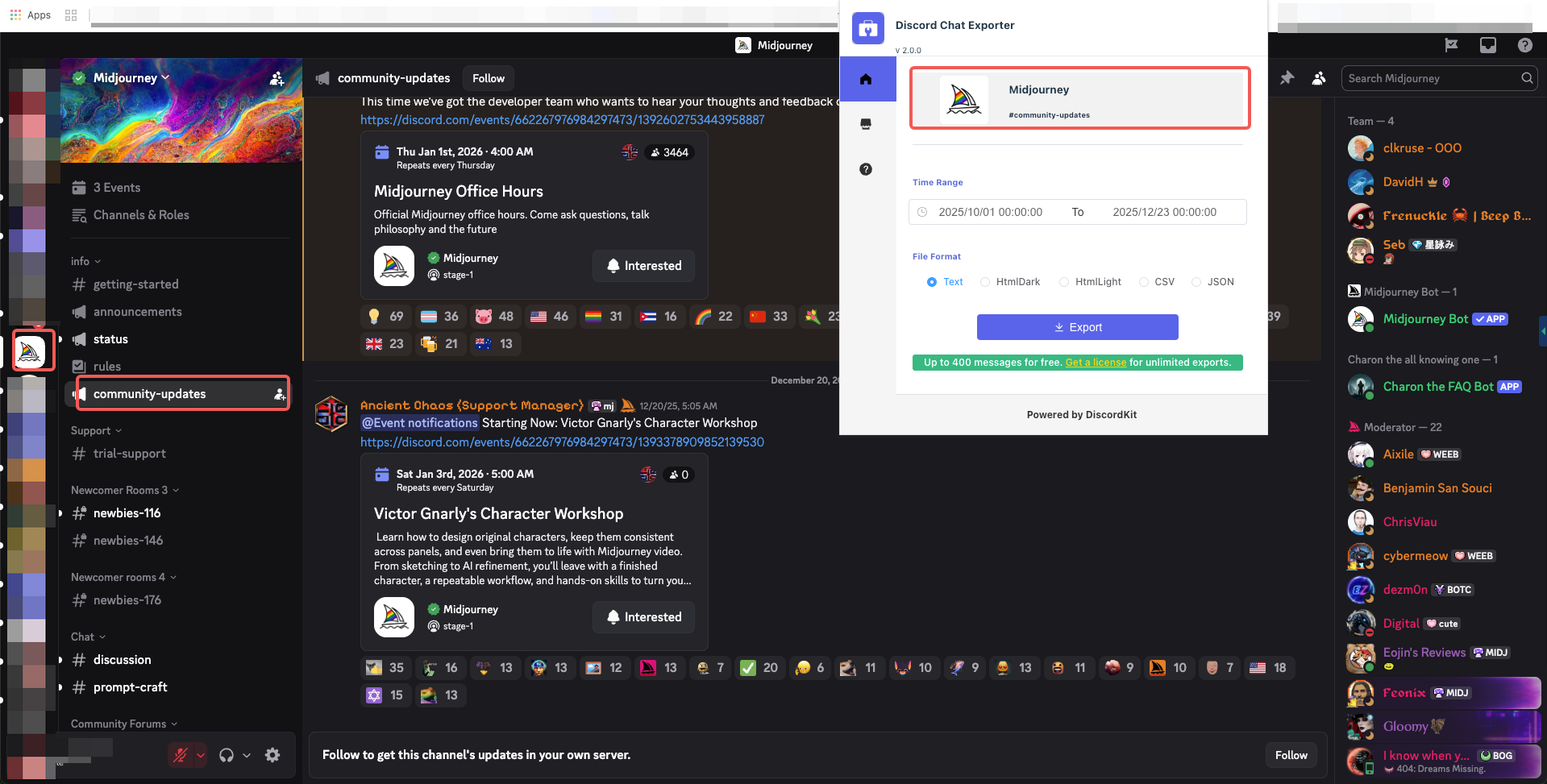Click the flag icon in top bar
Screen dimensions: 1547x784
[1452, 45]
